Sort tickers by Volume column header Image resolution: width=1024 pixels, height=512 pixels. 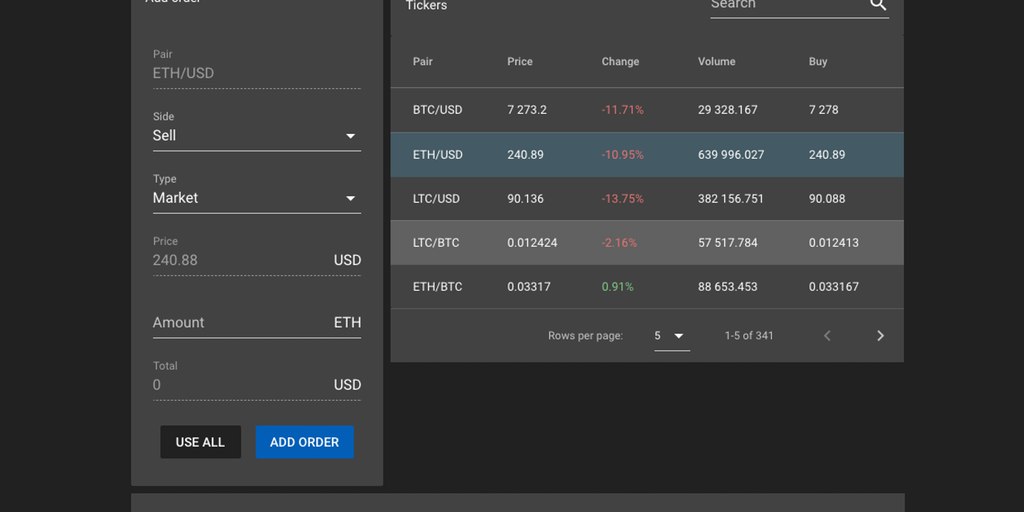(x=716, y=61)
